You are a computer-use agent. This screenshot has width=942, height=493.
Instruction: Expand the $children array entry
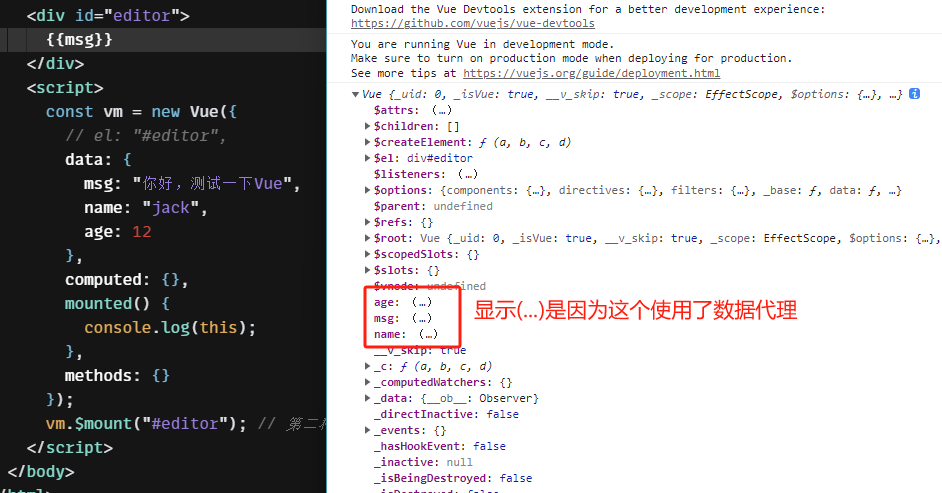367,126
